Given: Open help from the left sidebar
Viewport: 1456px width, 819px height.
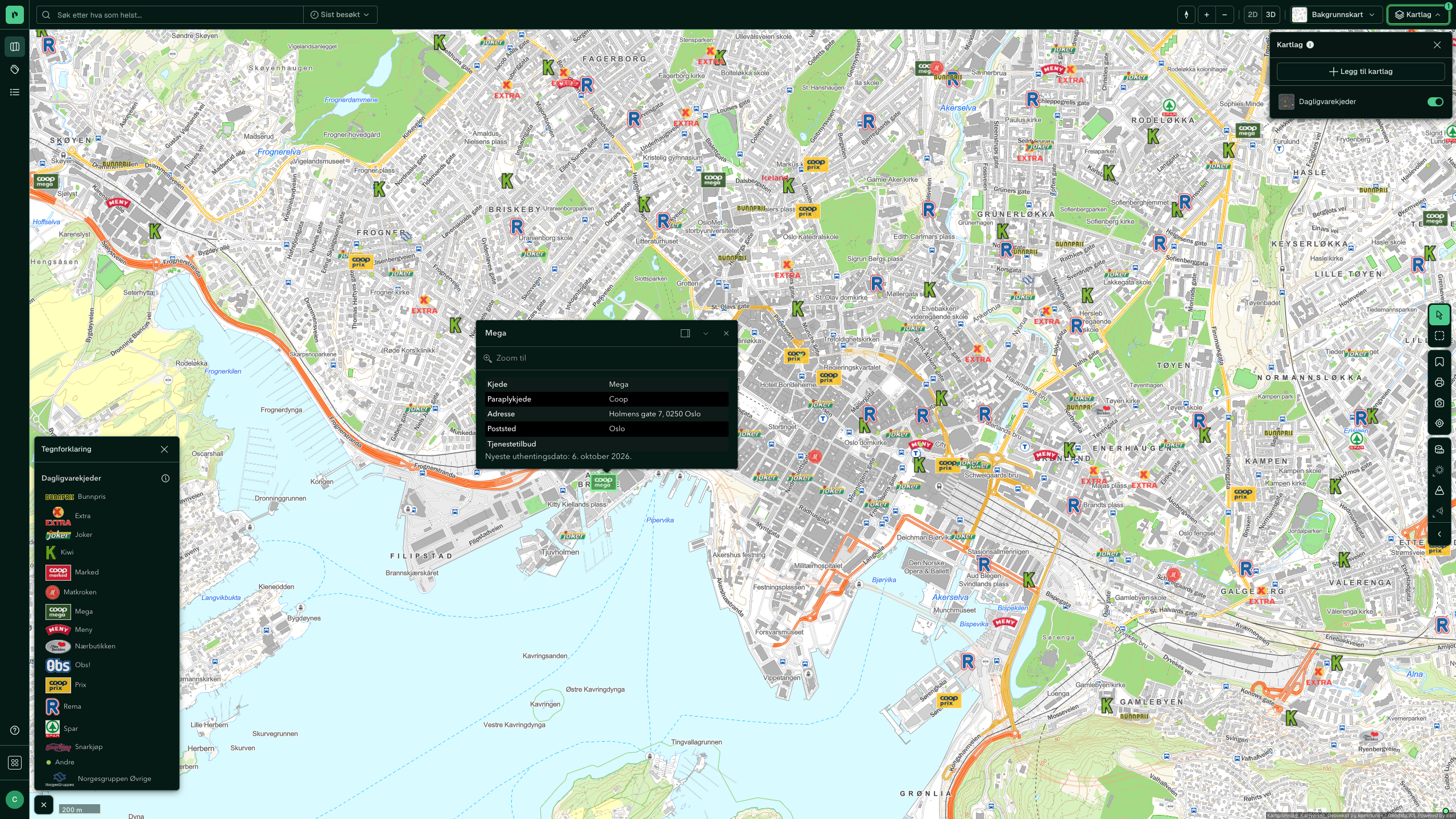Looking at the screenshot, I should click(x=15, y=730).
